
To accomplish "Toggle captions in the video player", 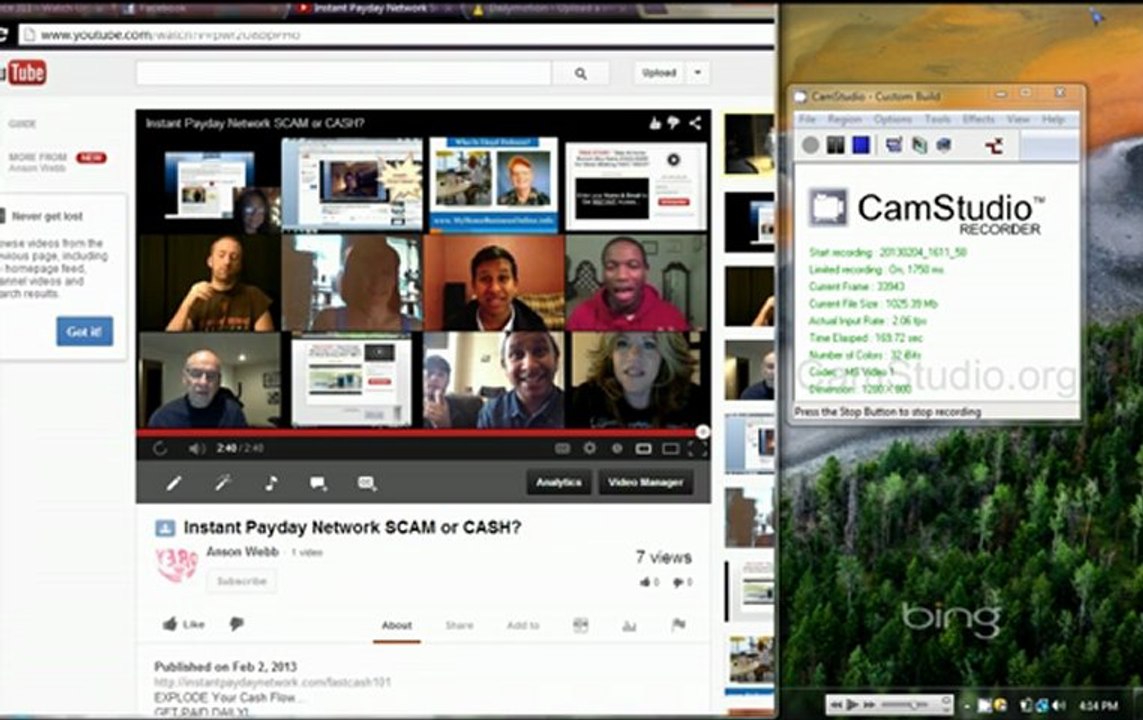I will click(562, 448).
